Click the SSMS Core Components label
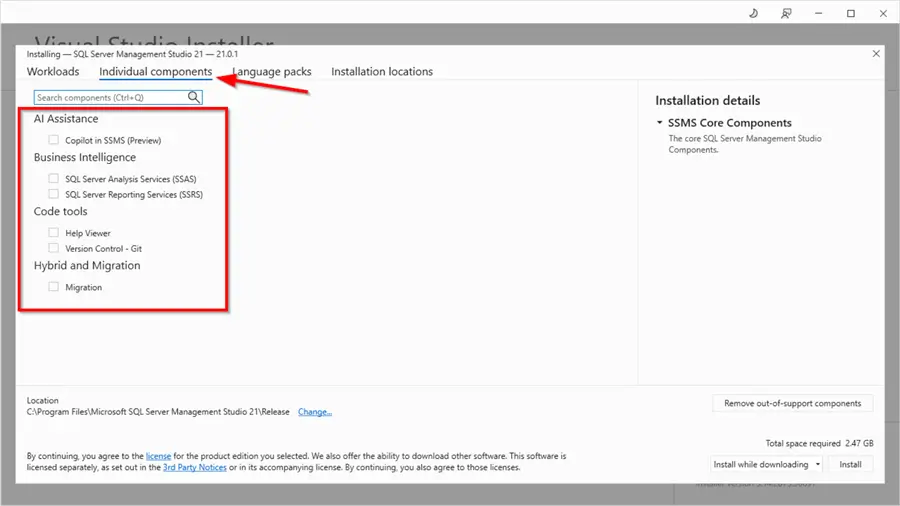 (730, 123)
